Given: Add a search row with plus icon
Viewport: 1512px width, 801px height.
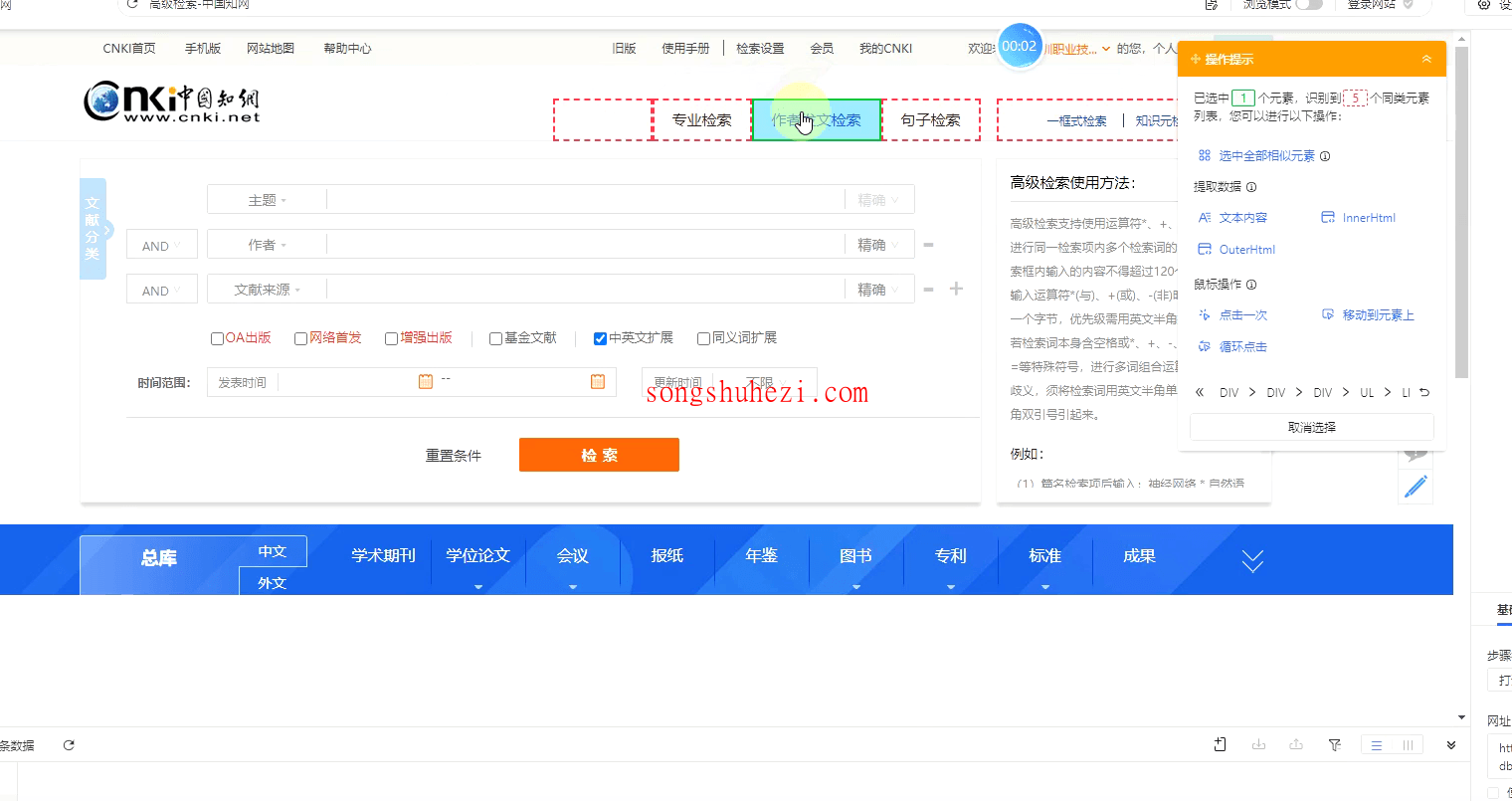Looking at the screenshot, I should 956,289.
